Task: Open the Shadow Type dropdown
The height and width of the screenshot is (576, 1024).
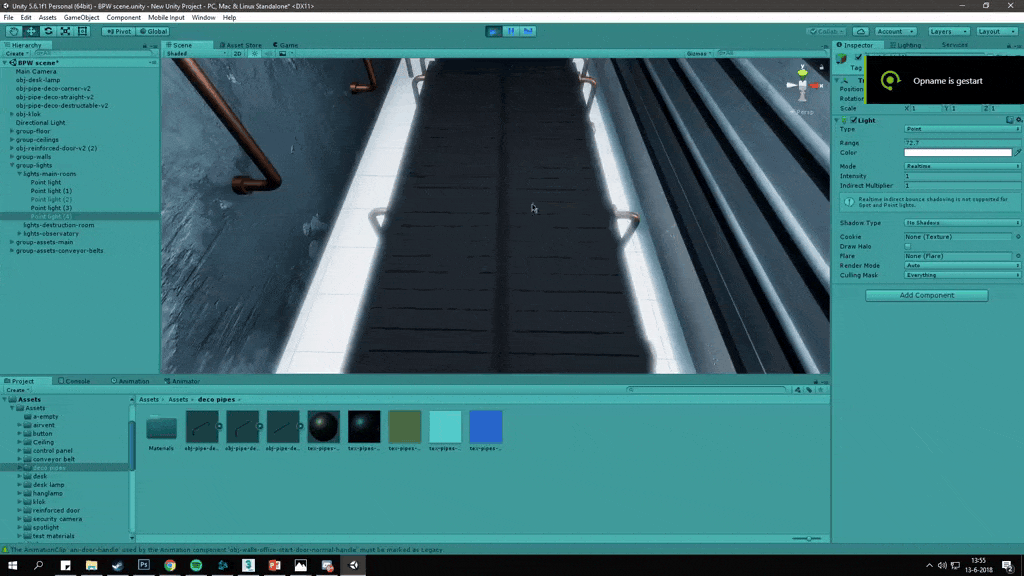Action: click(x=961, y=223)
